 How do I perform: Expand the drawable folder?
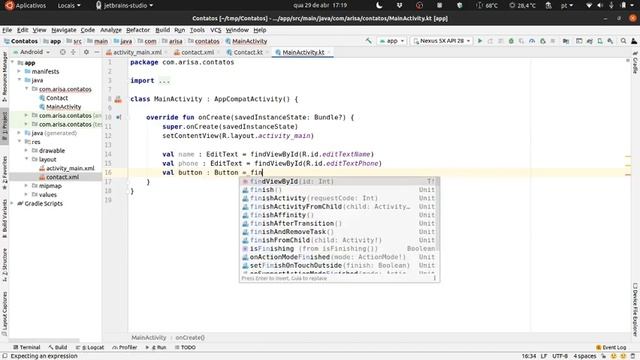pyautogui.click(x=26, y=151)
